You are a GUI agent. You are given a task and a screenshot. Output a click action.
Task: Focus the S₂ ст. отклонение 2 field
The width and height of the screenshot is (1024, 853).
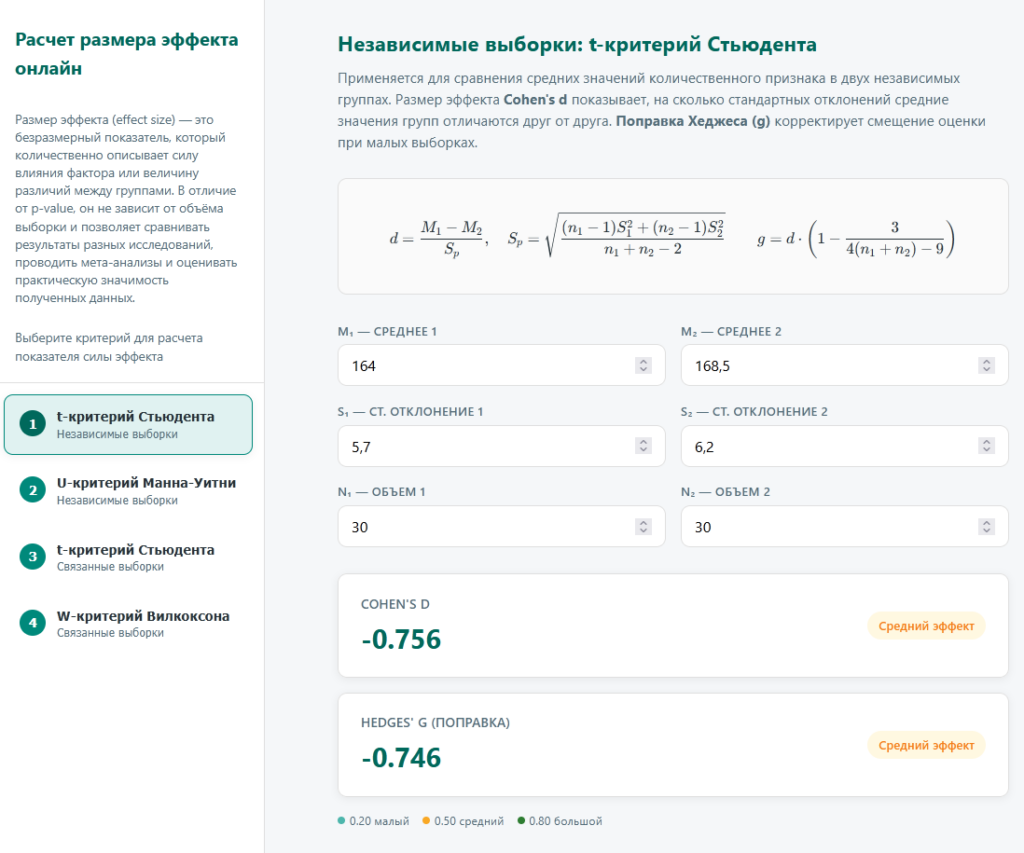click(844, 446)
